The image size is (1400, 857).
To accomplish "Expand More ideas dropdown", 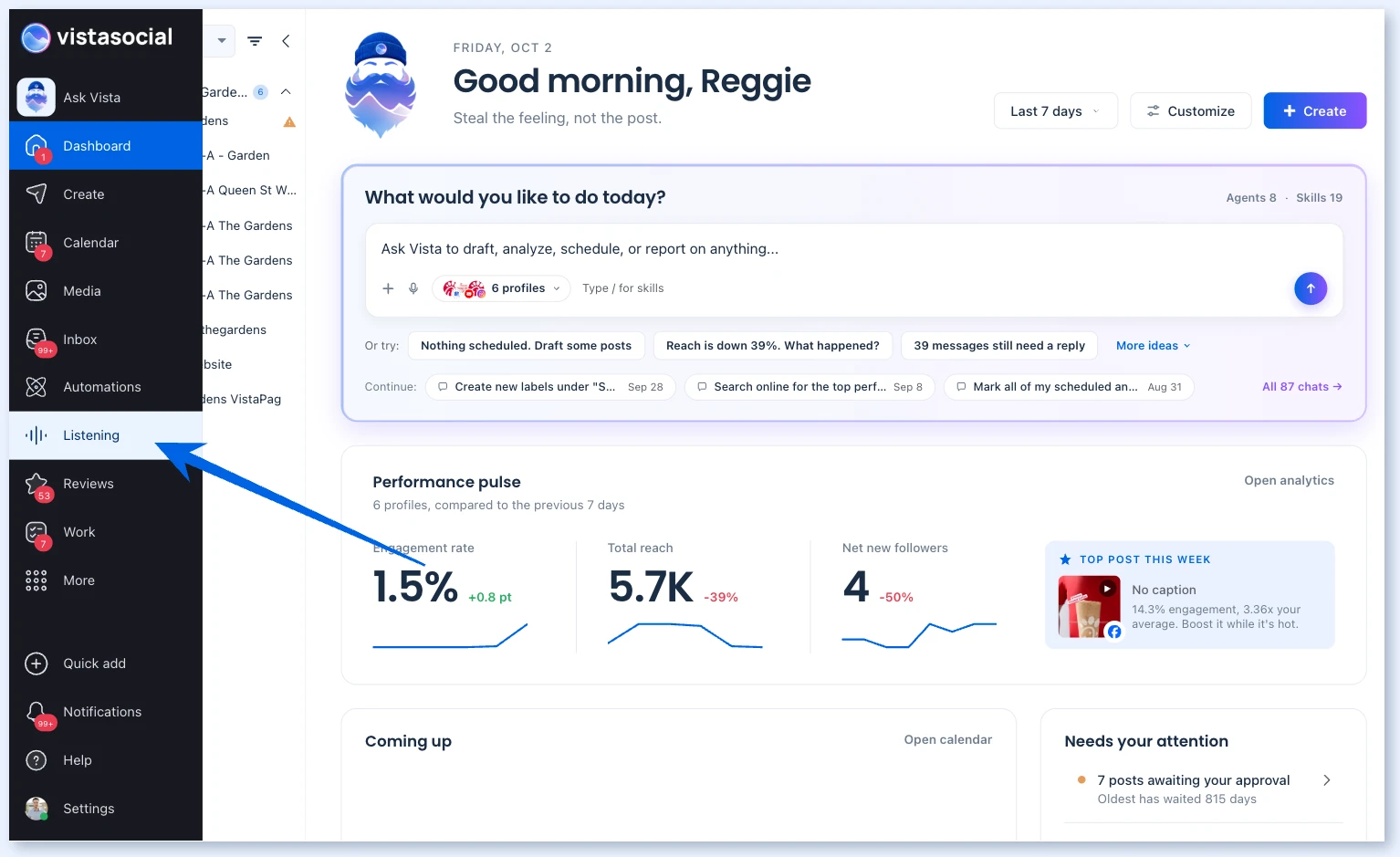I will (1153, 346).
